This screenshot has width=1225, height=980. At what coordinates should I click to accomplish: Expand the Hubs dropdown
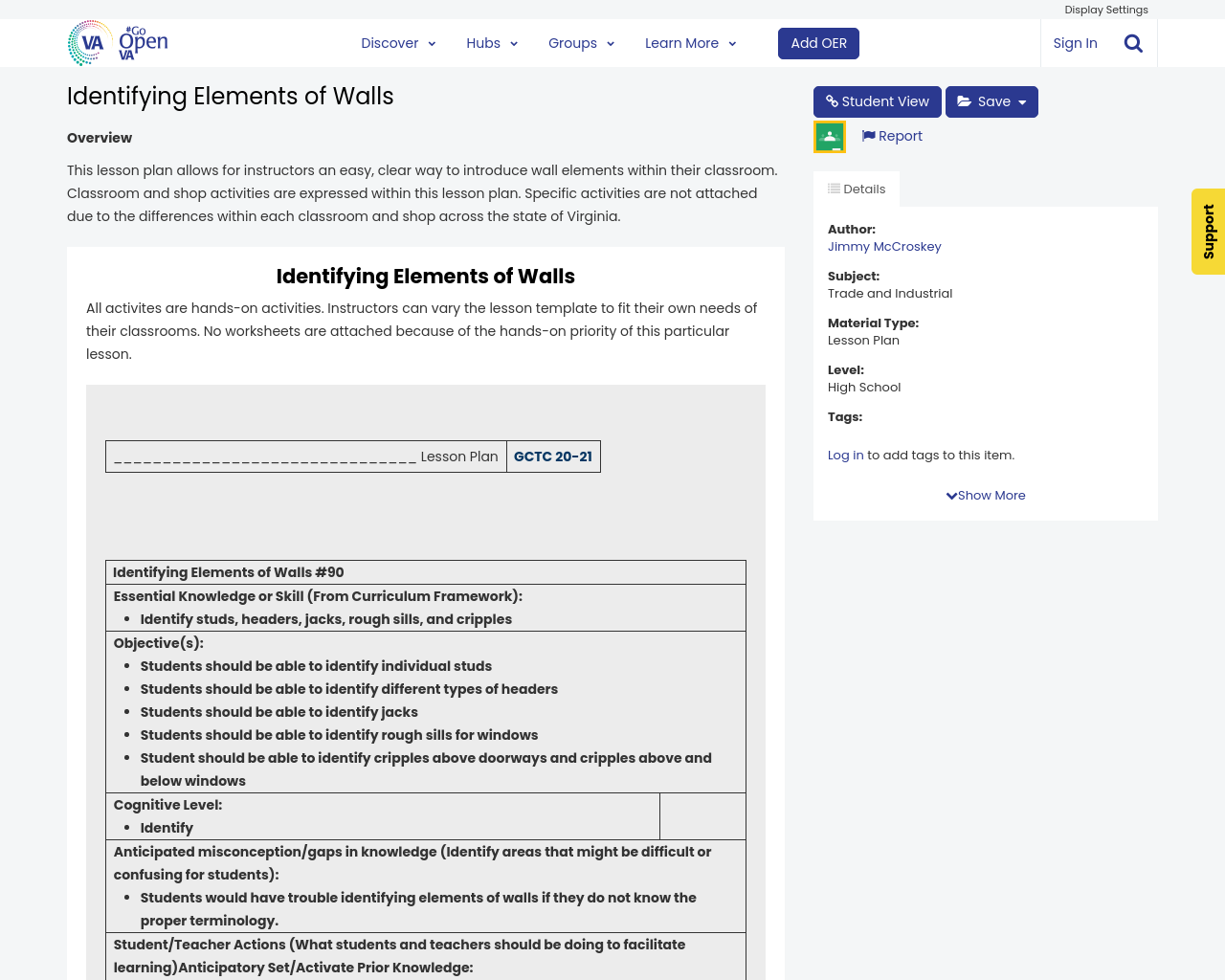492,43
